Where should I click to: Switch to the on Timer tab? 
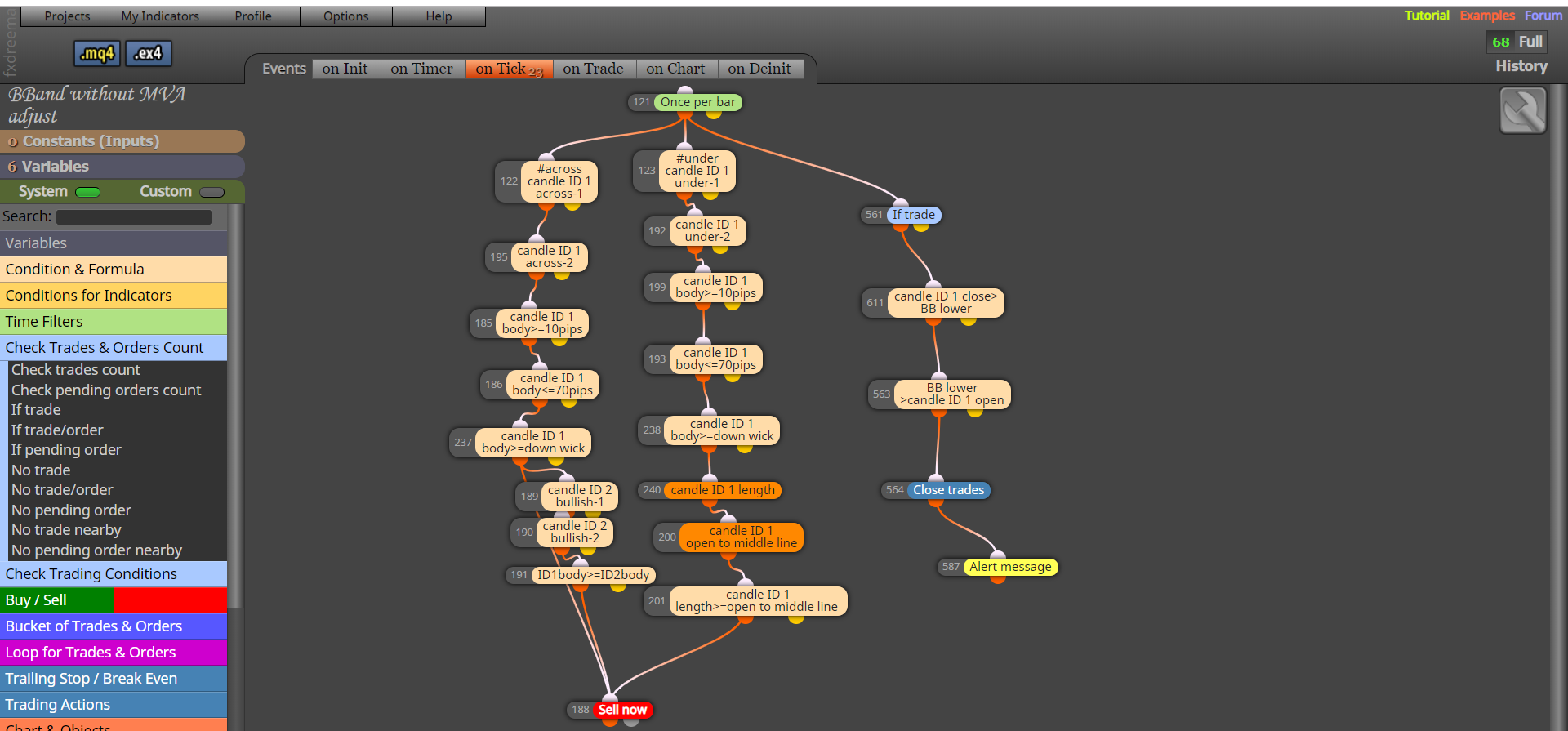[x=421, y=69]
